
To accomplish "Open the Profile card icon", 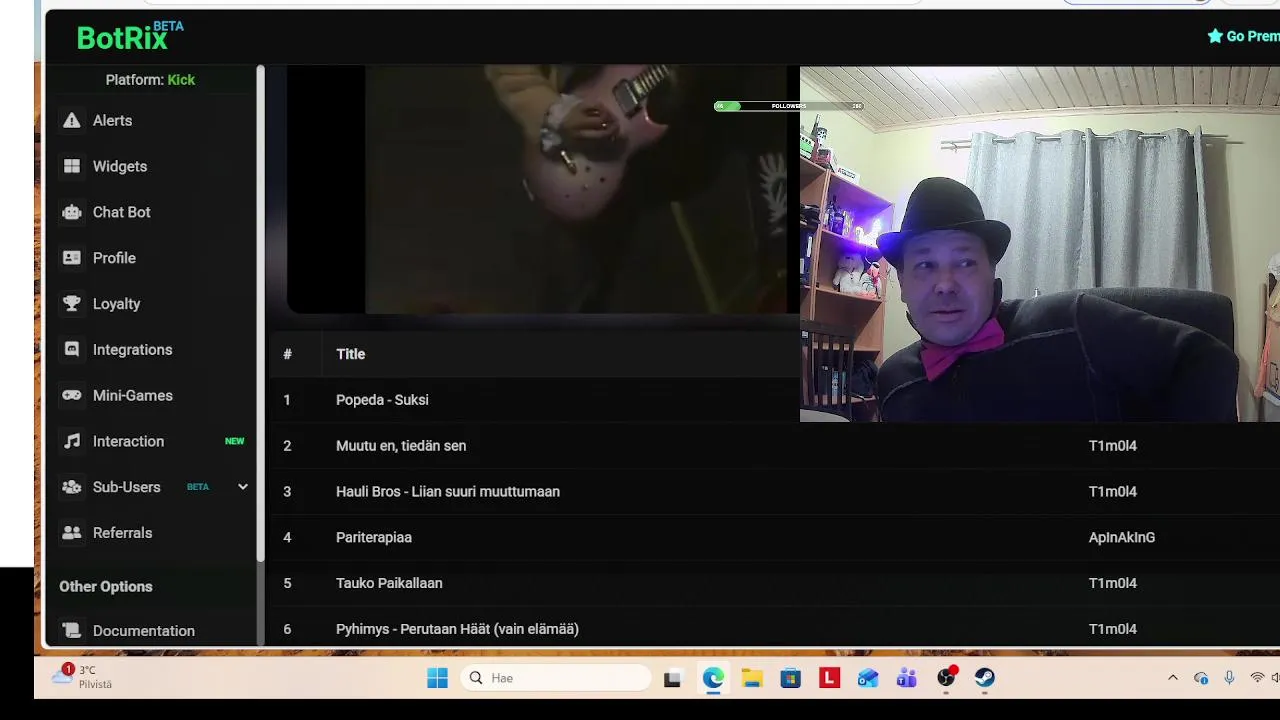I will (x=71, y=258).
